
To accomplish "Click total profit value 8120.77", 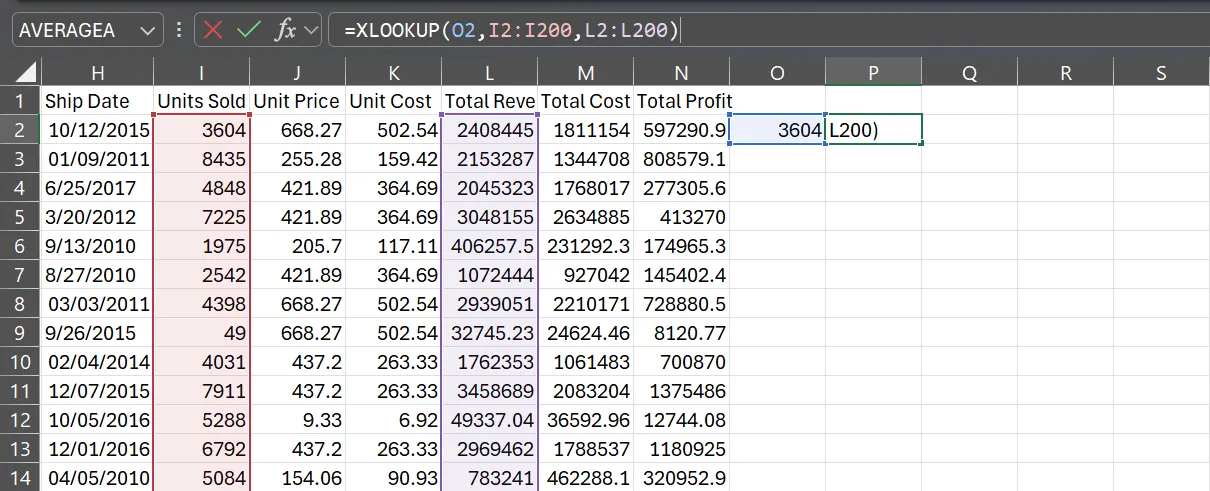I will click(x=681, y=333).
